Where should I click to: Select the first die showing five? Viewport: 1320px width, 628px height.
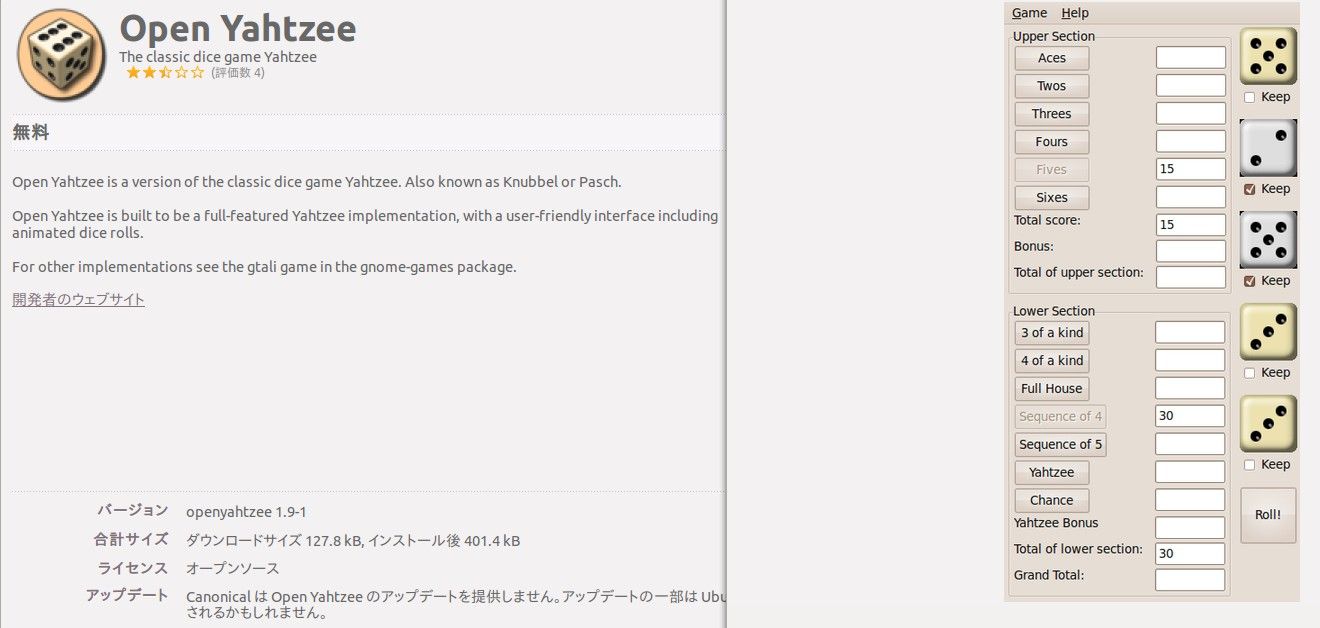(x=1268, y=55)
